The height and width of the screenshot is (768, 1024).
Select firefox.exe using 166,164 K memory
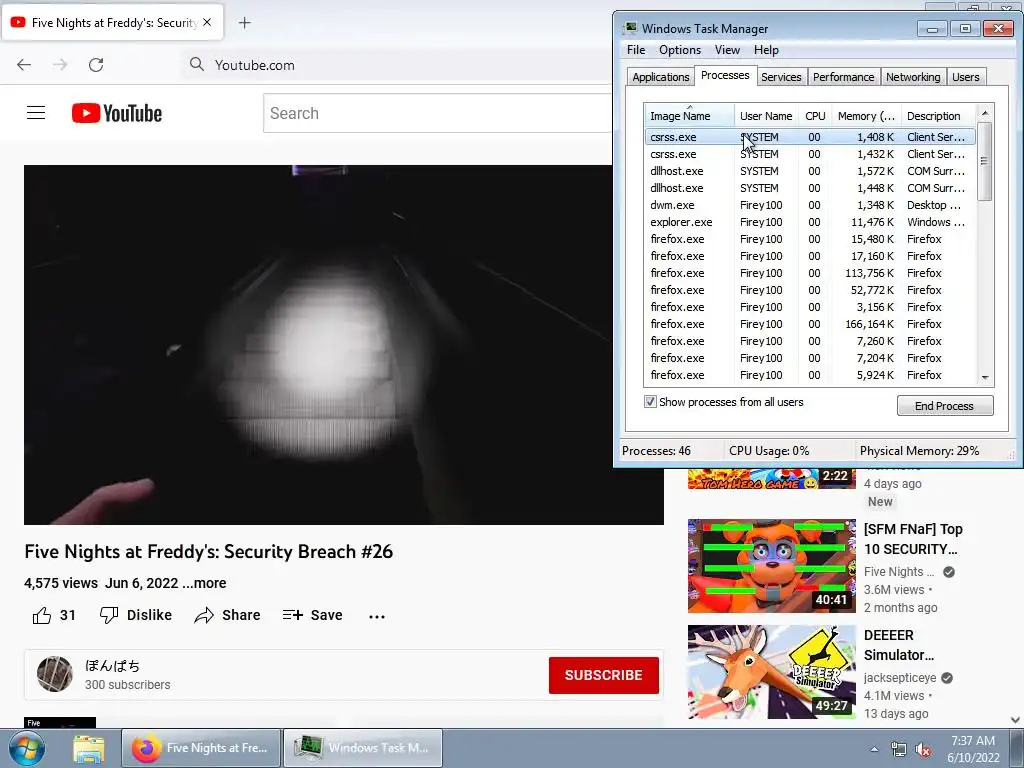[810, 324]
